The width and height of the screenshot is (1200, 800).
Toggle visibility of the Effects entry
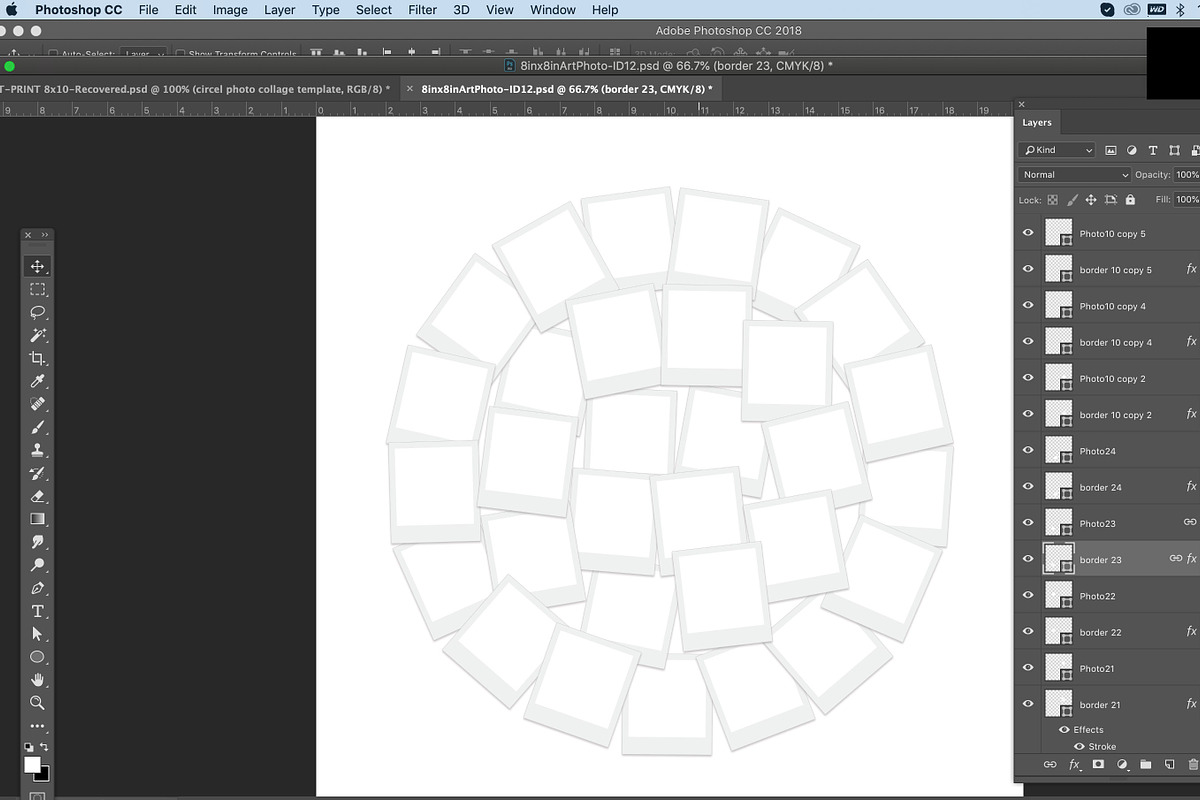[1064, 729]
